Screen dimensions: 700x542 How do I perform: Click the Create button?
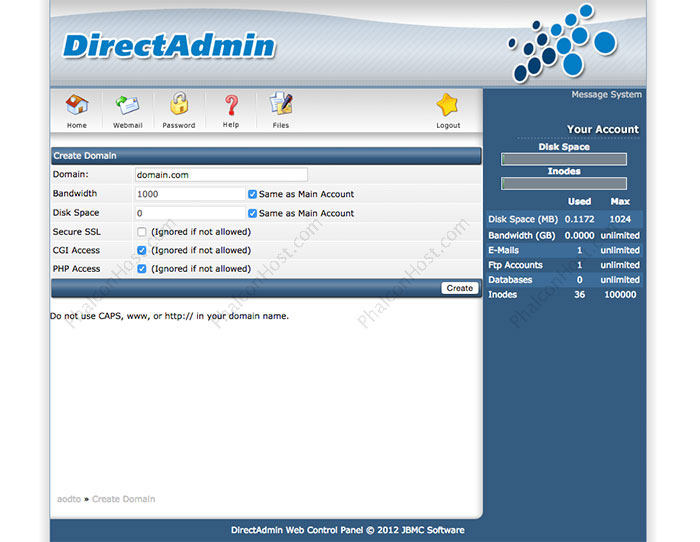click(460, 288)
